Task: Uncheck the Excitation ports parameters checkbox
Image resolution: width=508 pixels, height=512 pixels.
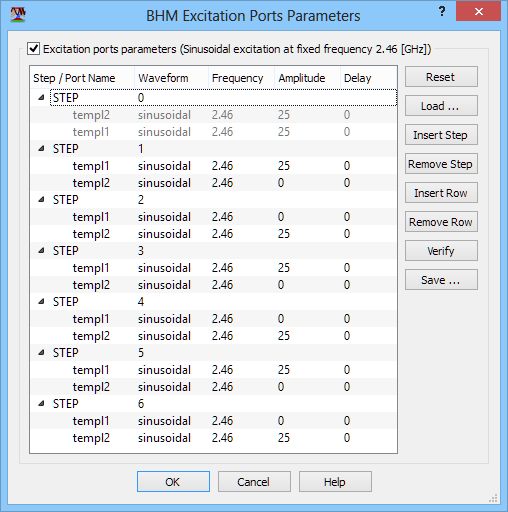Action: [x=34, y=49]
